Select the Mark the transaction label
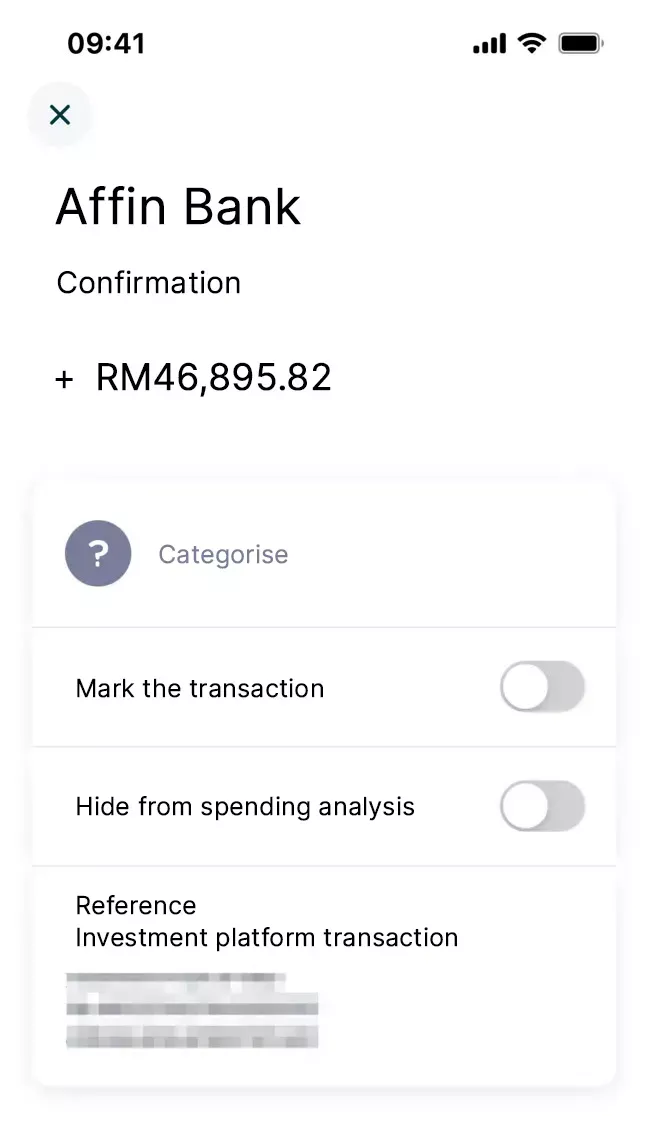650x1145 pixels. point(200,688)
